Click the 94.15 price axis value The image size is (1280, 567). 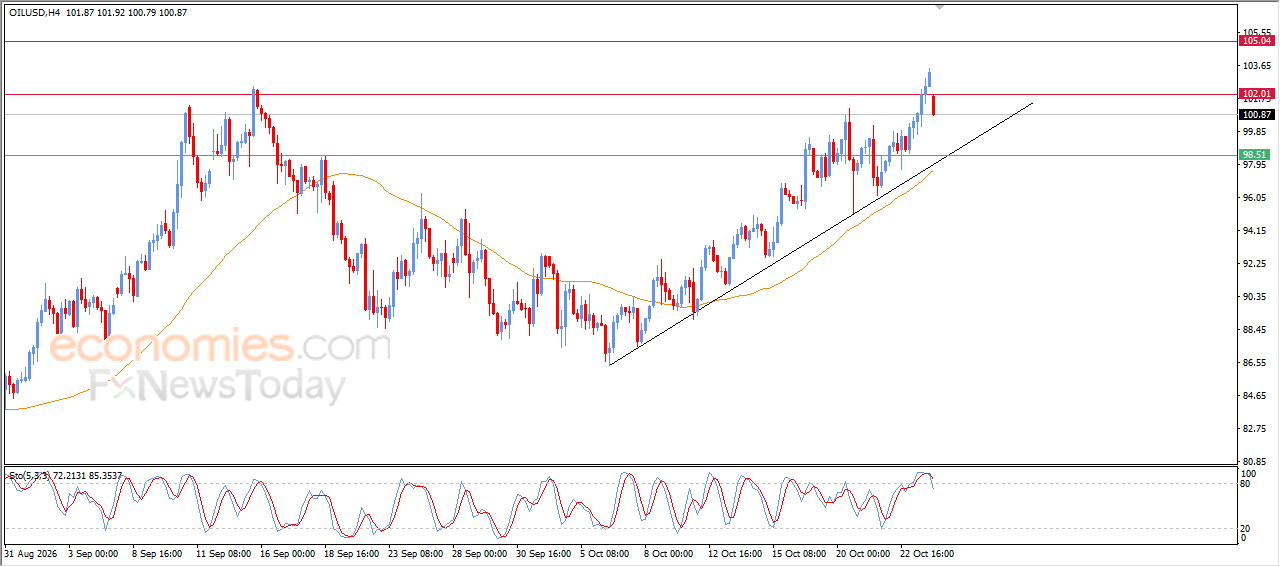[1257, 231]
